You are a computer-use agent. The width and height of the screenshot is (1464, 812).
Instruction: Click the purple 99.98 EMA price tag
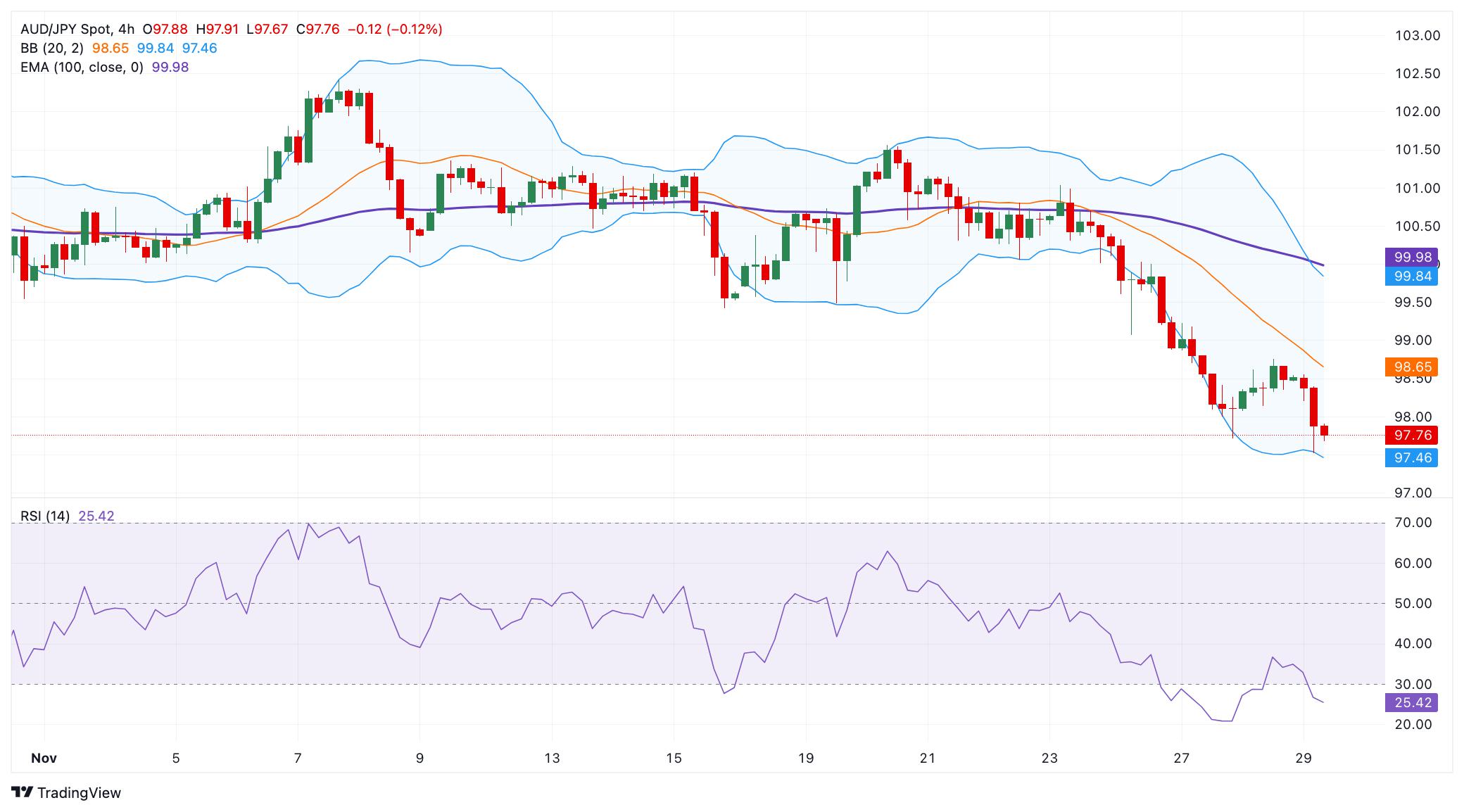[1413, 258]
